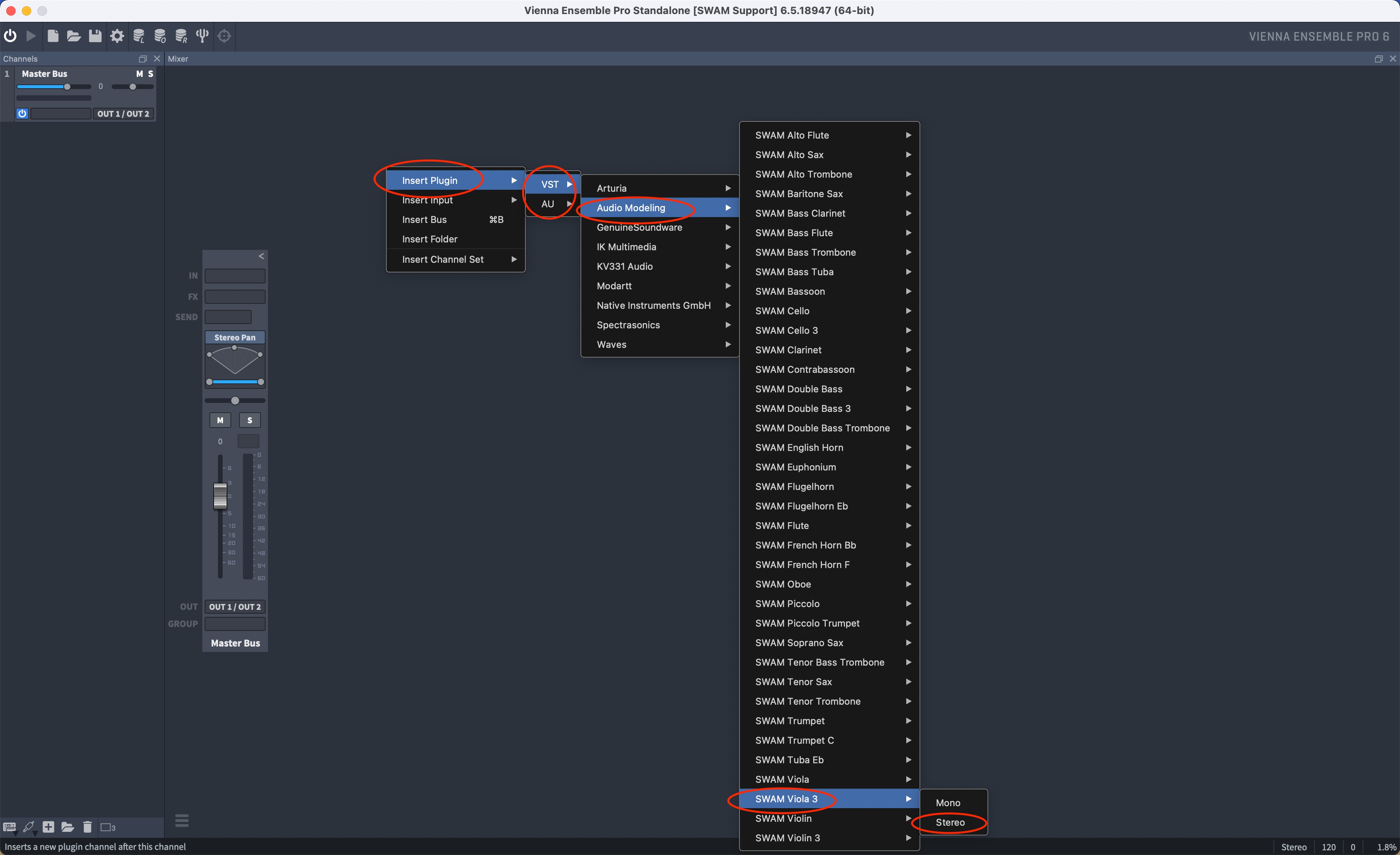Click the save project floppy icon
Image resolution: width=1400 pixels, height=855 pixels.
(95, 36)
